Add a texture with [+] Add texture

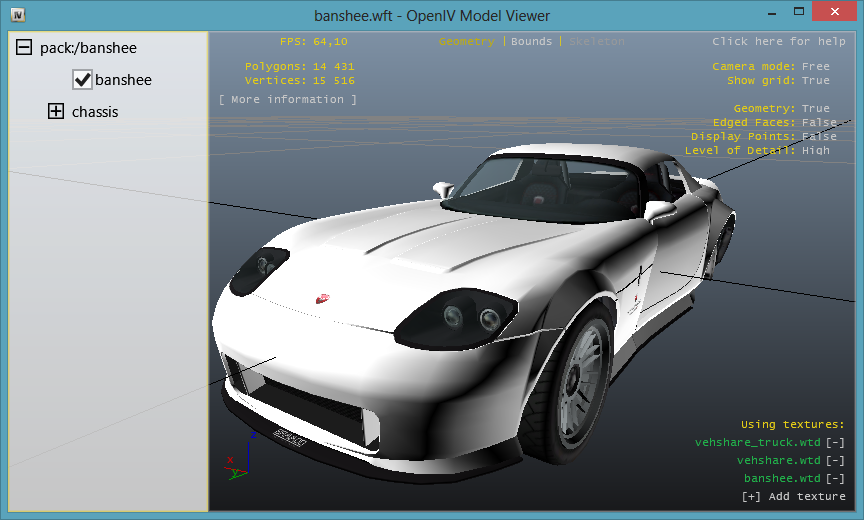pyautogui.click(x=793, y=497)
